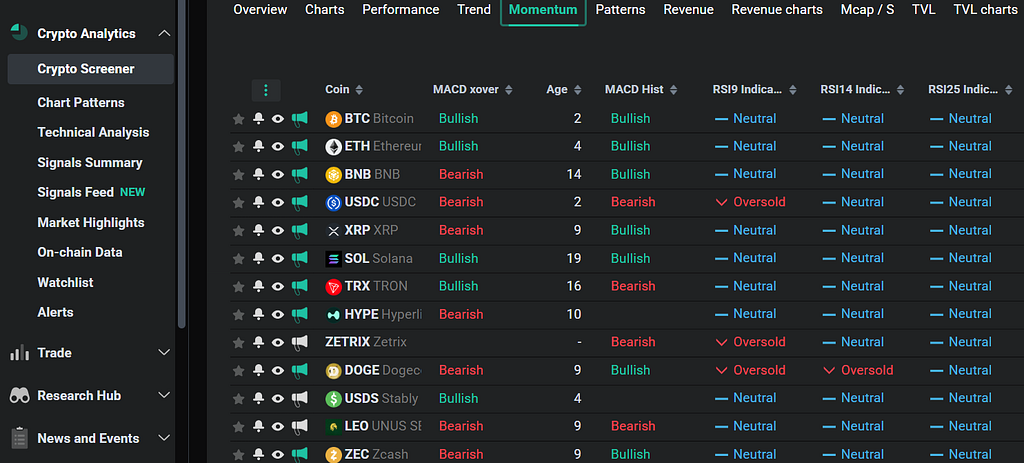This screenshot has width=1024, height=463.
Task: Click News and Events clipboard icon
Action: 20,438
